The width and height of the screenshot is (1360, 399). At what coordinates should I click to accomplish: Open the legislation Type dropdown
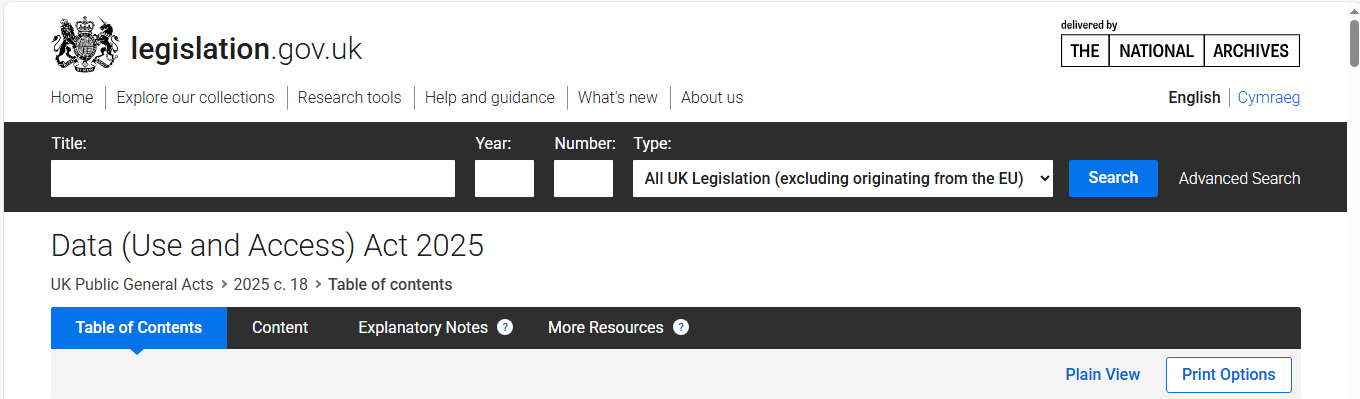point(843,178)
